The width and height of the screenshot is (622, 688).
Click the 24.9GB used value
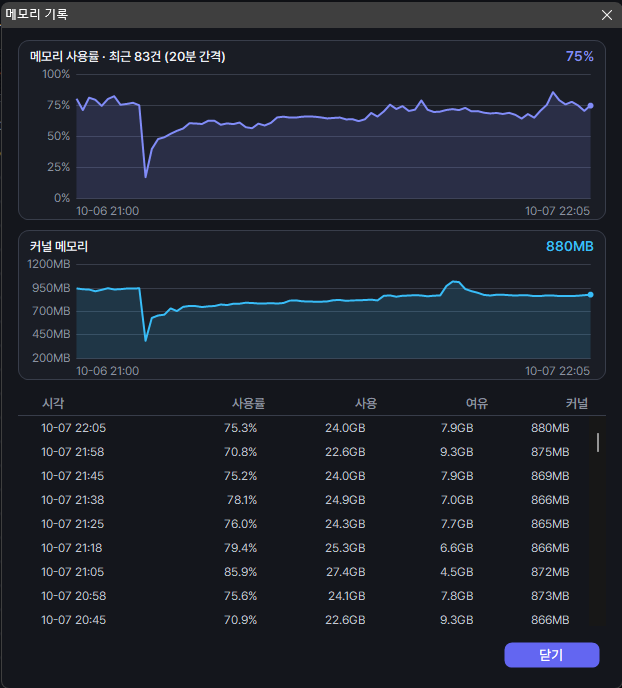345,500
